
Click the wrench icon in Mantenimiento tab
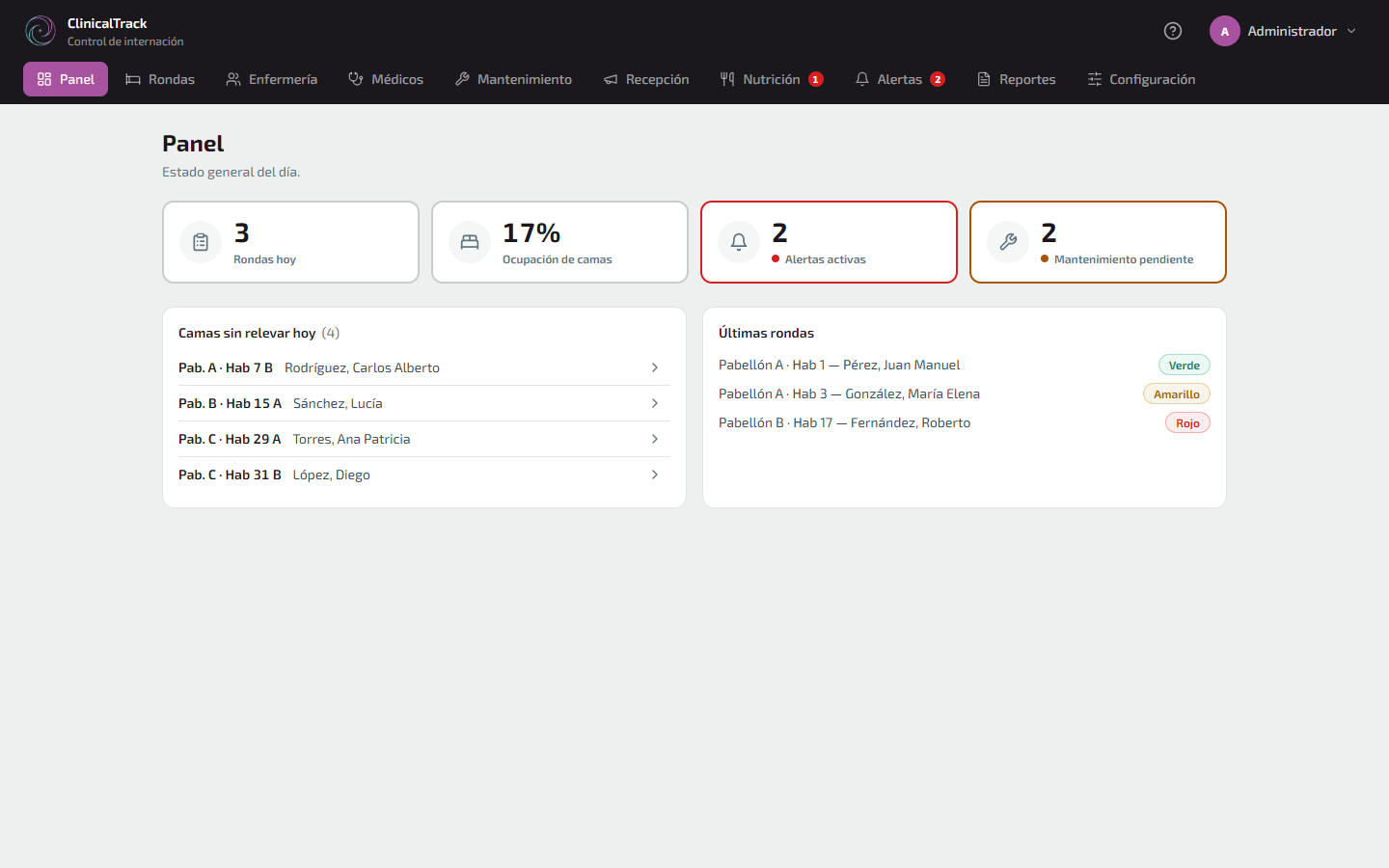(462, 79)
